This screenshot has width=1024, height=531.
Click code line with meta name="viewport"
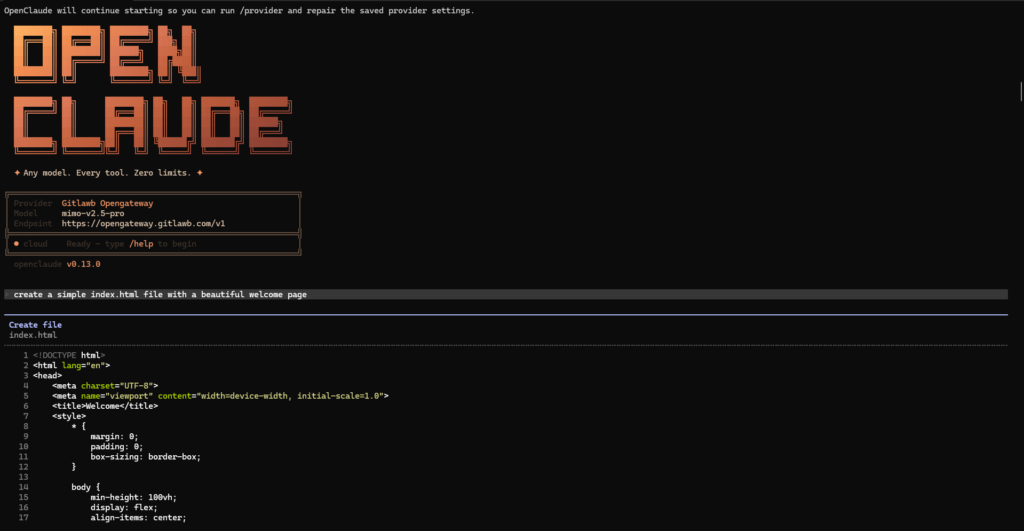tap(220, 396)
